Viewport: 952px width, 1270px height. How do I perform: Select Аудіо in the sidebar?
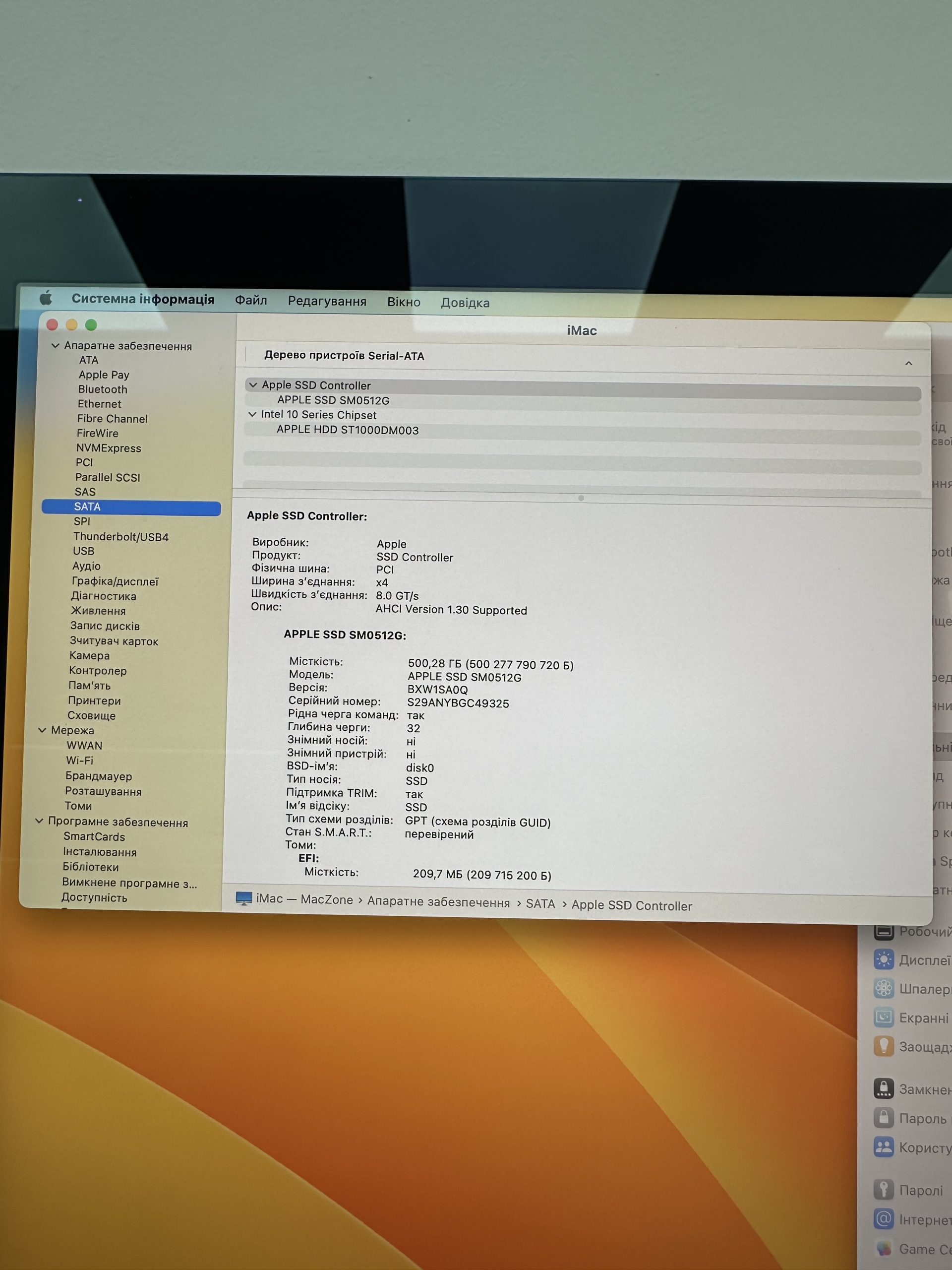tap(86, 566)
